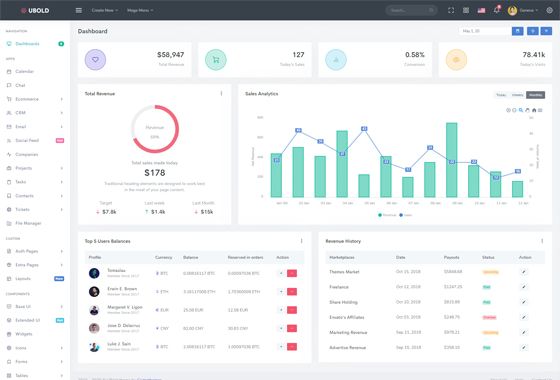Screen dimensions: 560x380
Task: Click the top bar search field
Action: click(411, 10)
